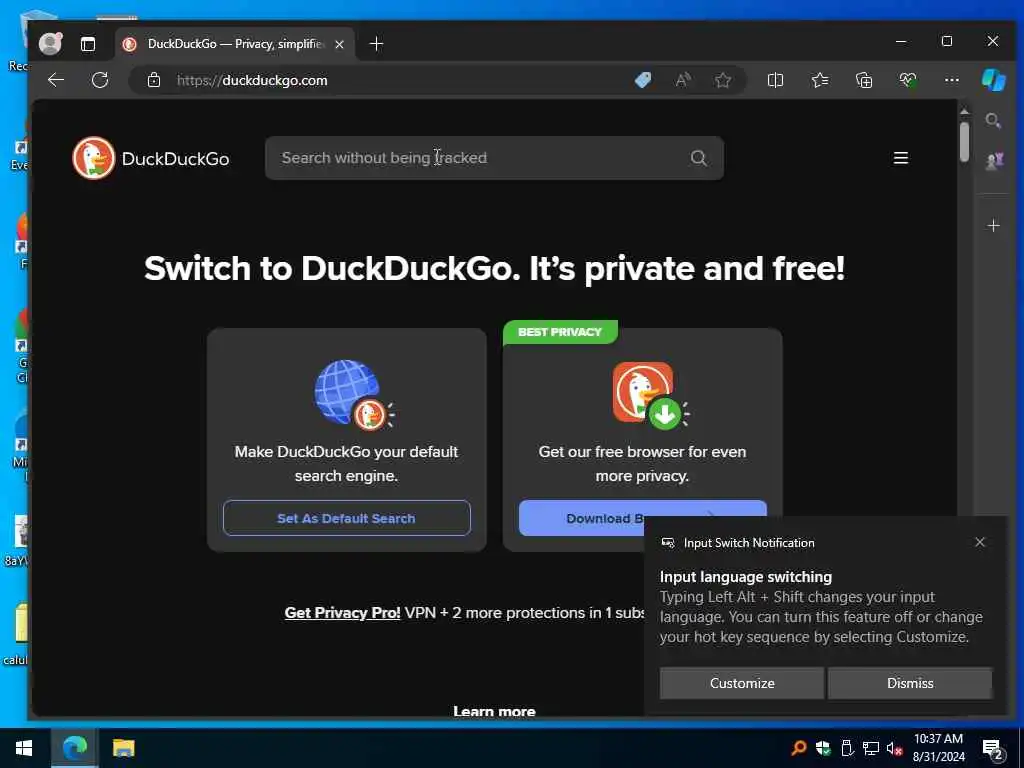
Task: Open the sidebar games chess icon
Action: [x=994, y=161]
